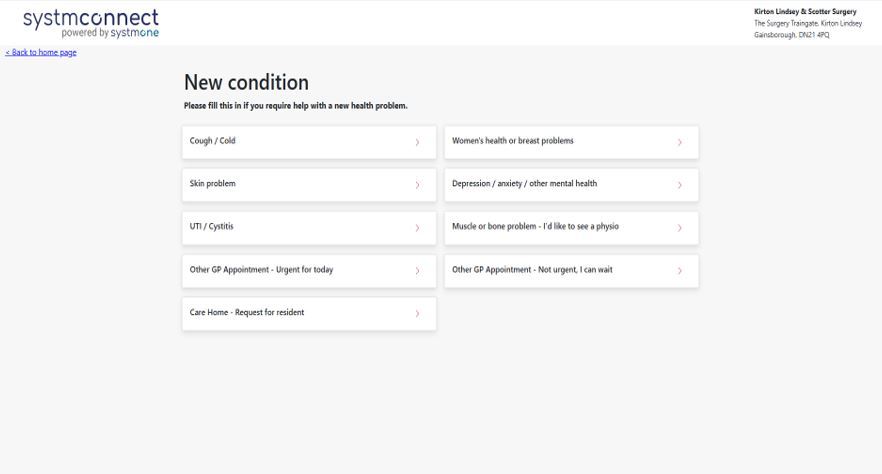Go back to home page link
Image resolution: width=882 pixels, height=474 pixels.
coord(41,53)
